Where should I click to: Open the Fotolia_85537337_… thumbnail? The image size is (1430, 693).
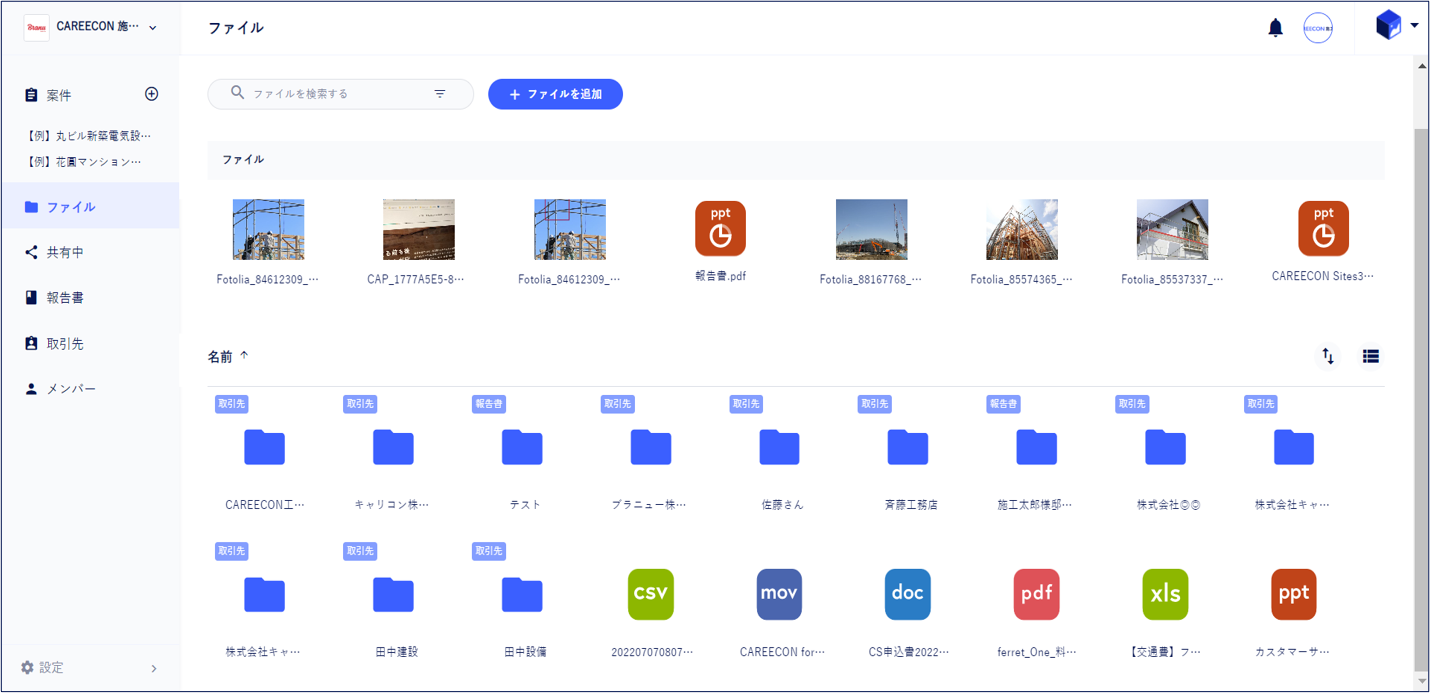1172,229
